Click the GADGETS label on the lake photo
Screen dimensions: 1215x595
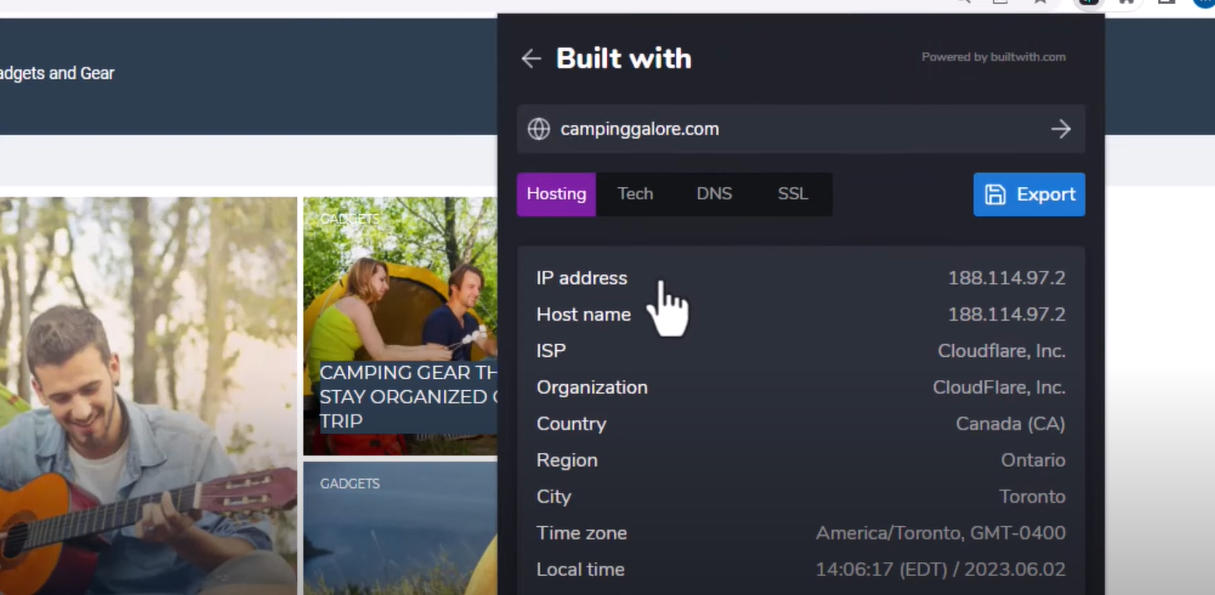click(x=350, y=484)
